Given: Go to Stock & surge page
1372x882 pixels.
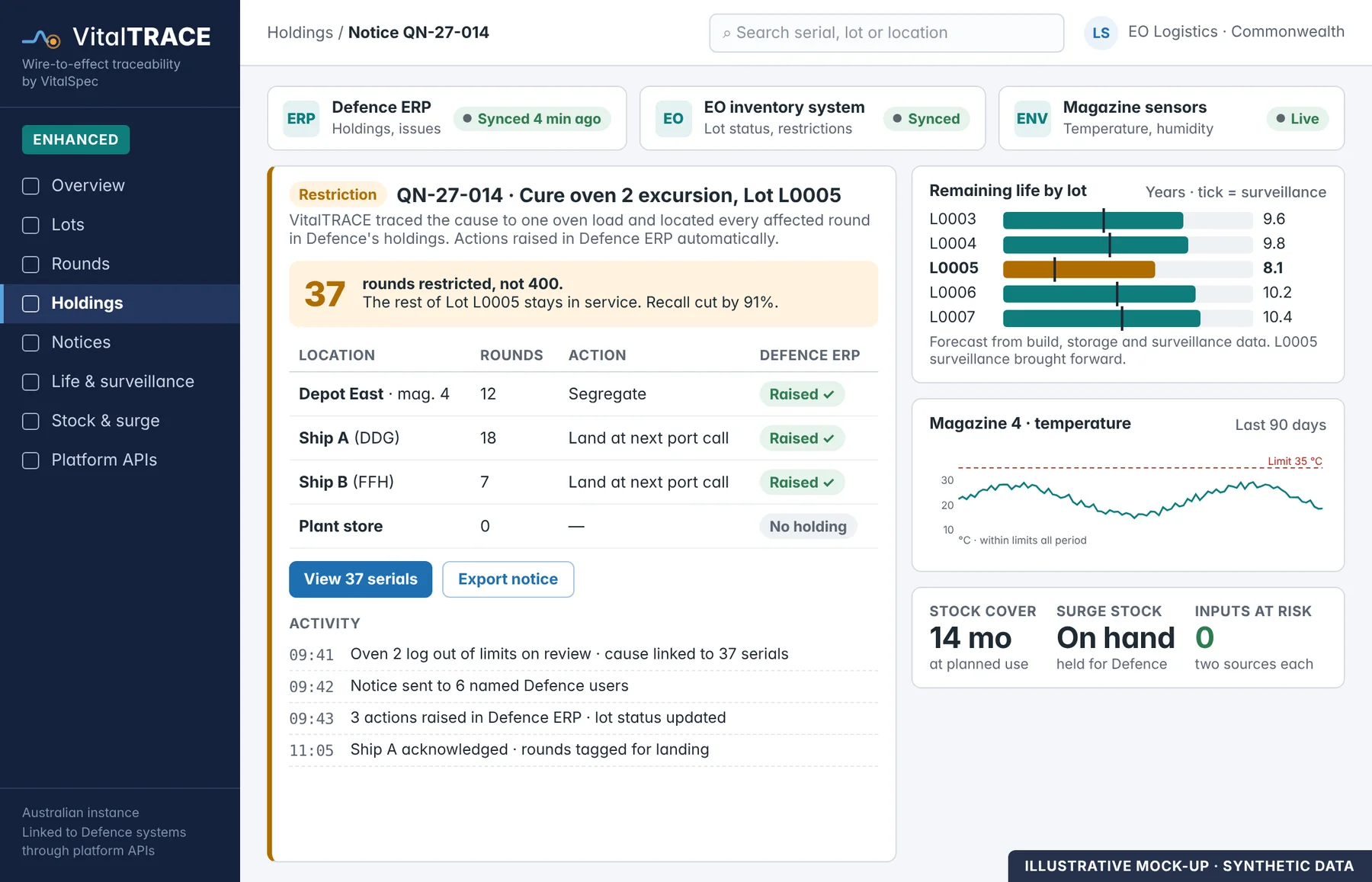Looking at the screenshot, I should 120,421.
